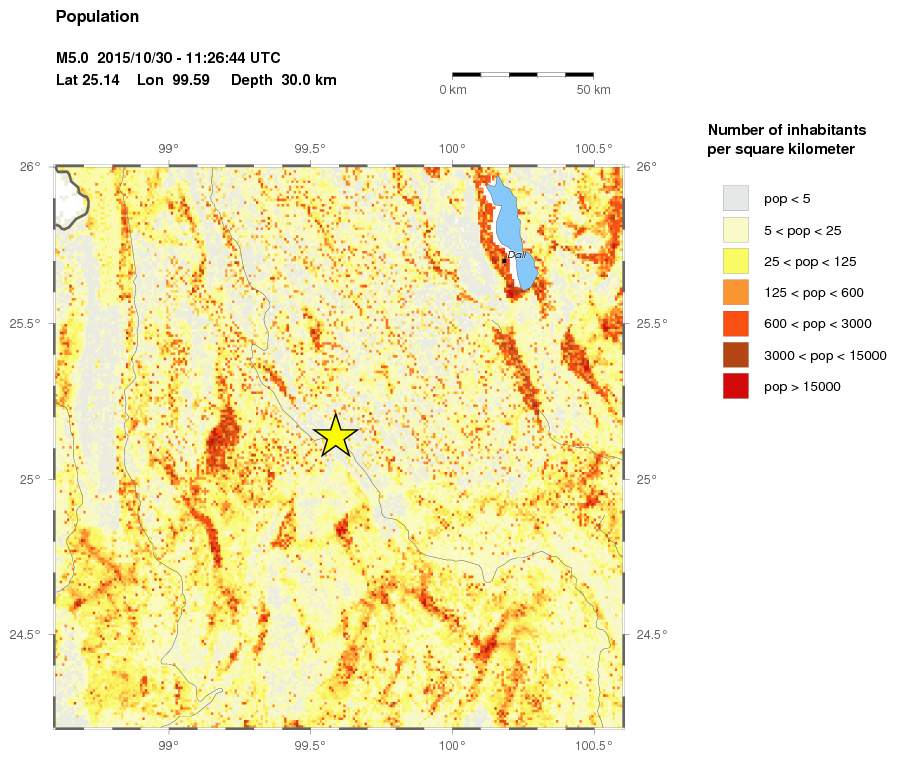Select the dark red 'pop > 15000' swatch

point(736,386)
